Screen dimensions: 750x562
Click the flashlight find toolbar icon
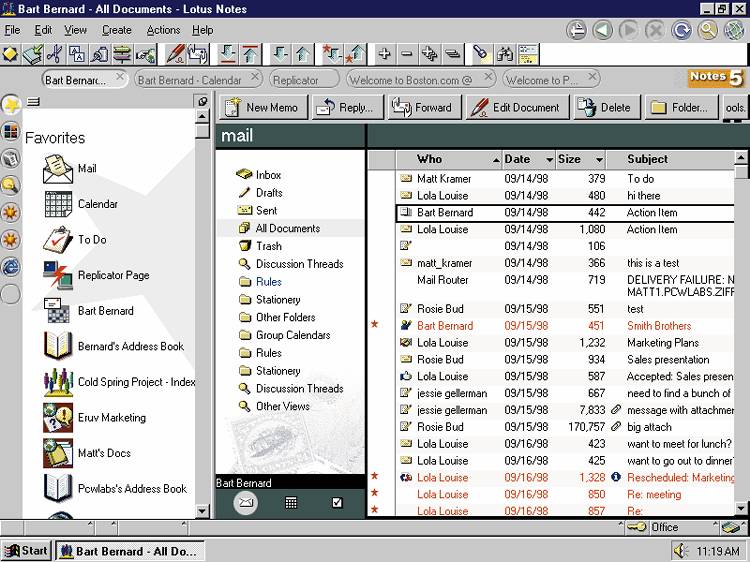coord(481,54)
